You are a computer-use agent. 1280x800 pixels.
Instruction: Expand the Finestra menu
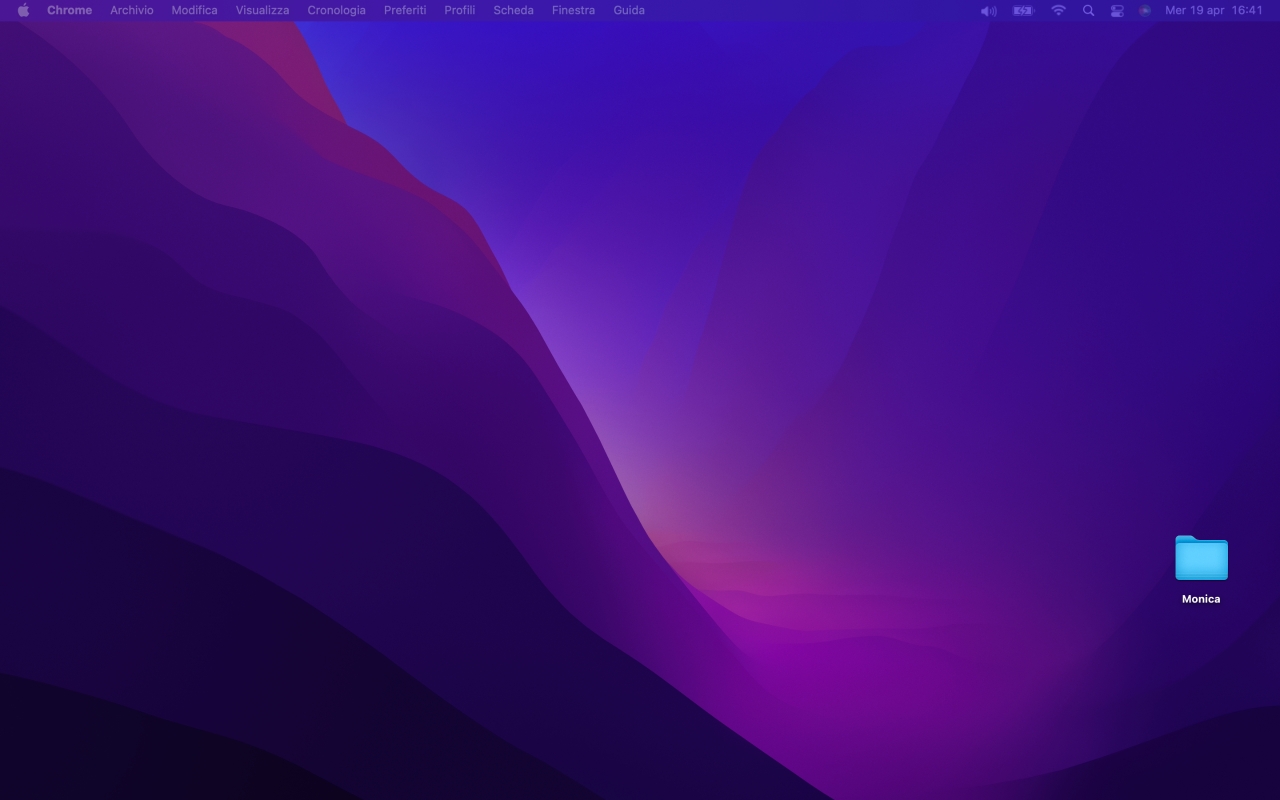(x=573, y=10)
